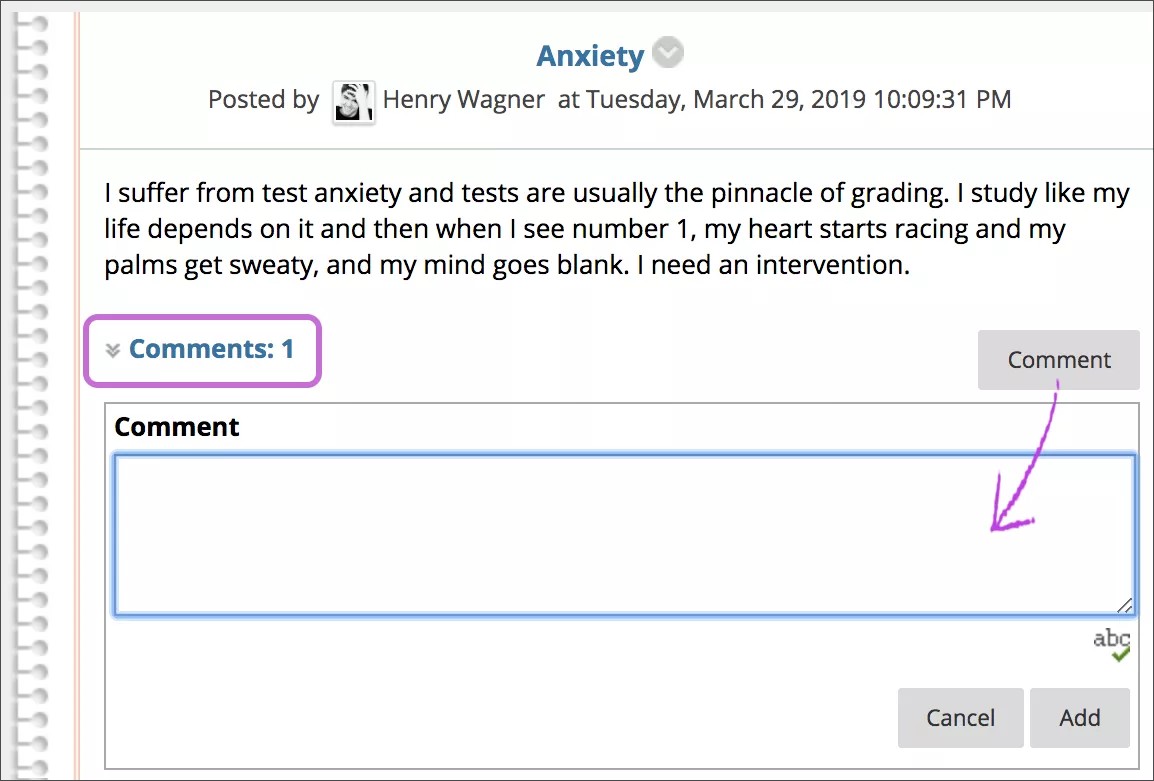
Task: Click inside the empty comment text area
Action: point(620,533)
